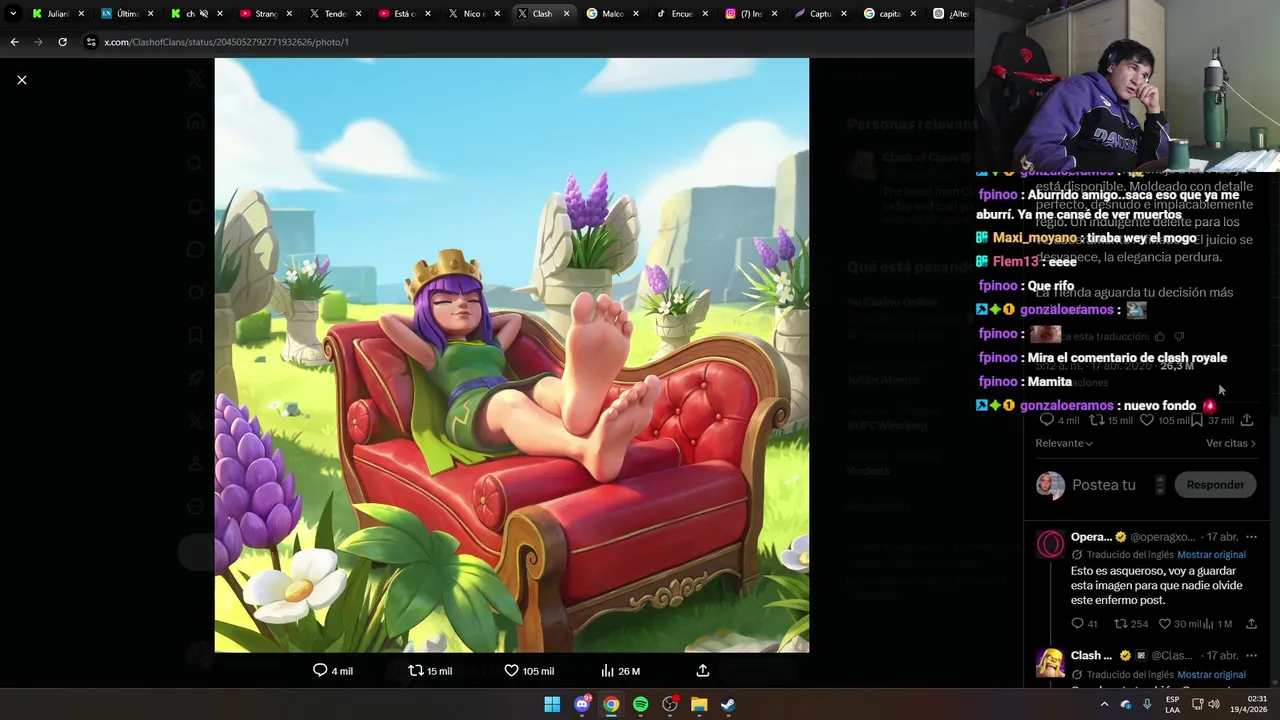Repost the main post in sidebar, 15 mil
Screen dimensions: 1280x720
(1110, 420)
